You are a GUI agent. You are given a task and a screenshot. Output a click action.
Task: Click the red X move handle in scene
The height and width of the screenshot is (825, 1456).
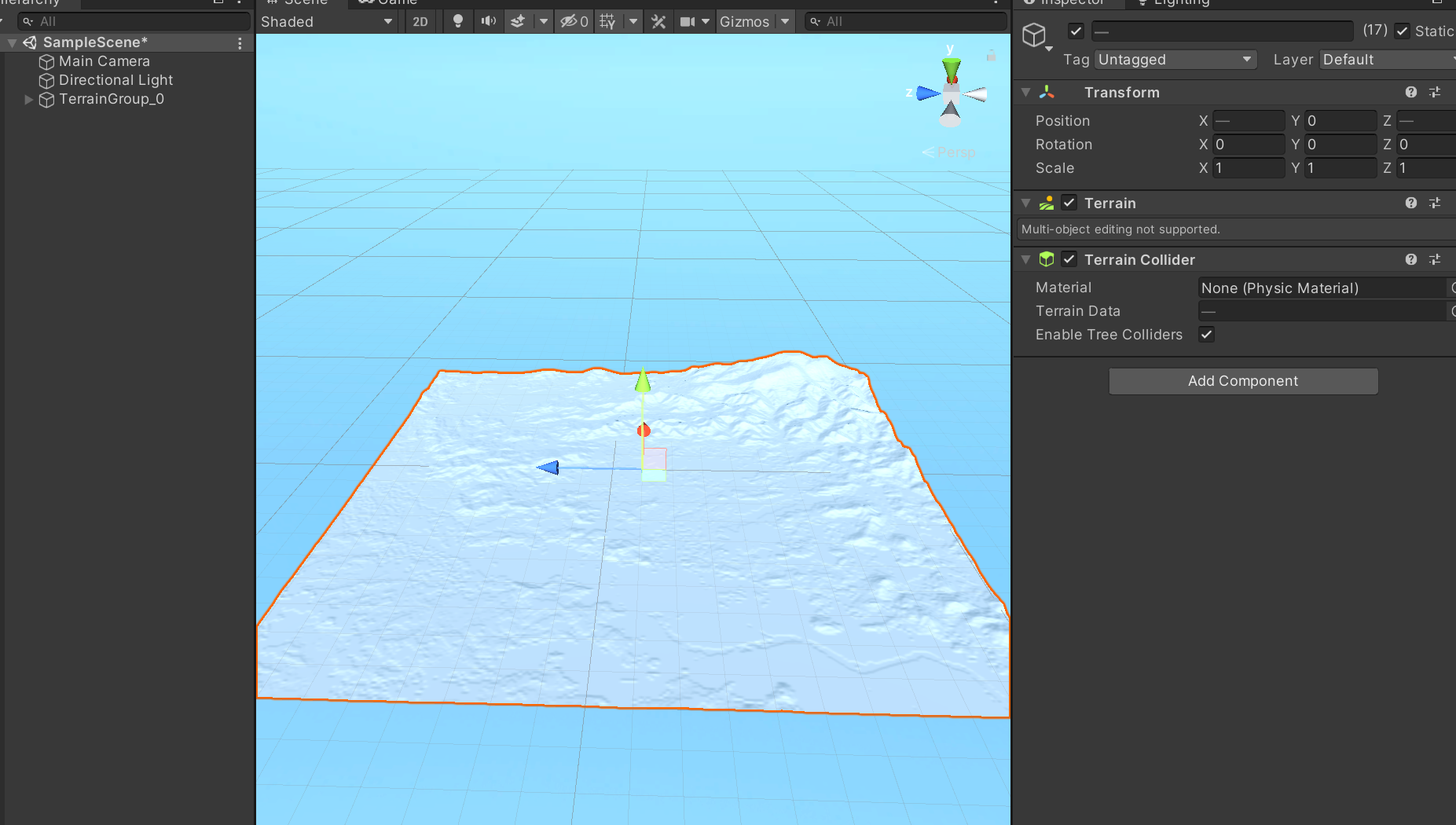click(644, 430)
